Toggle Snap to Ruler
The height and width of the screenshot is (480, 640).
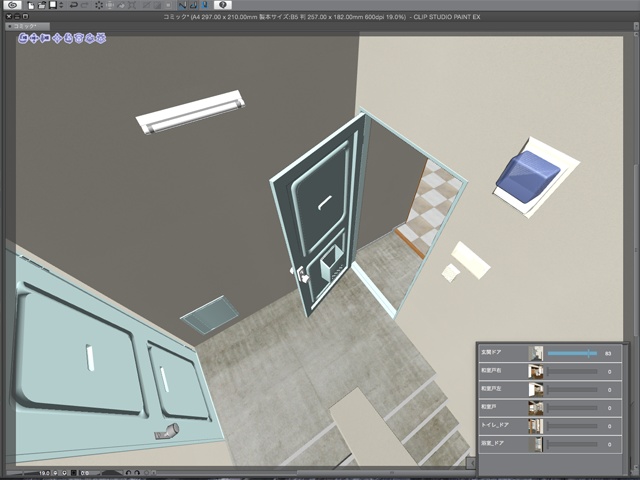point(182,5)
